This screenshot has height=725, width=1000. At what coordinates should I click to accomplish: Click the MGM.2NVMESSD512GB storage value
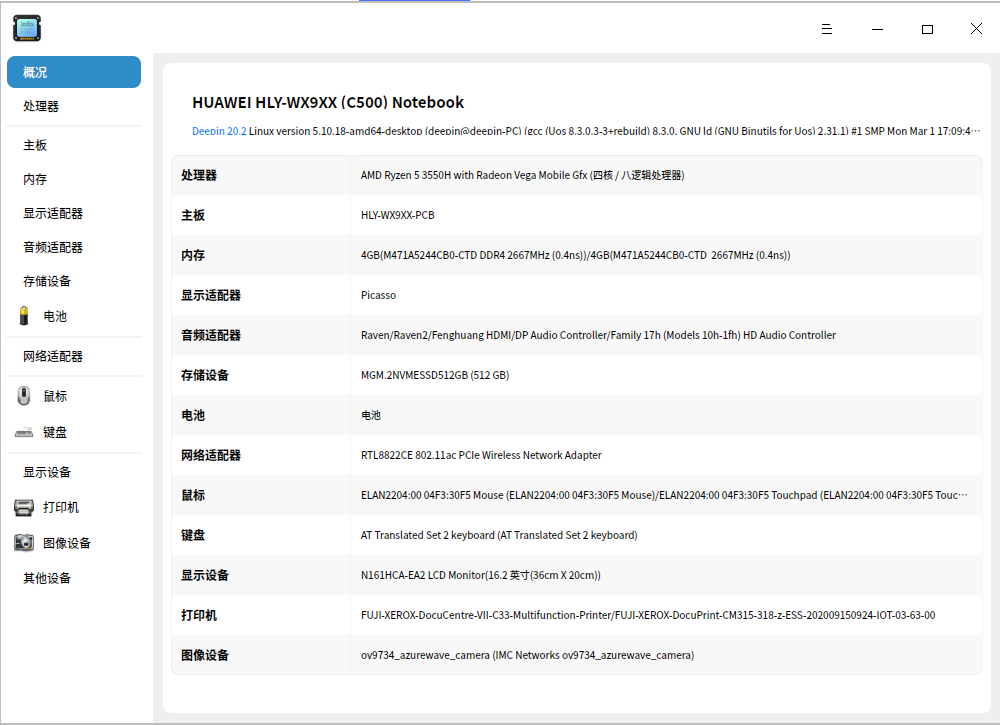click(435, 376)
